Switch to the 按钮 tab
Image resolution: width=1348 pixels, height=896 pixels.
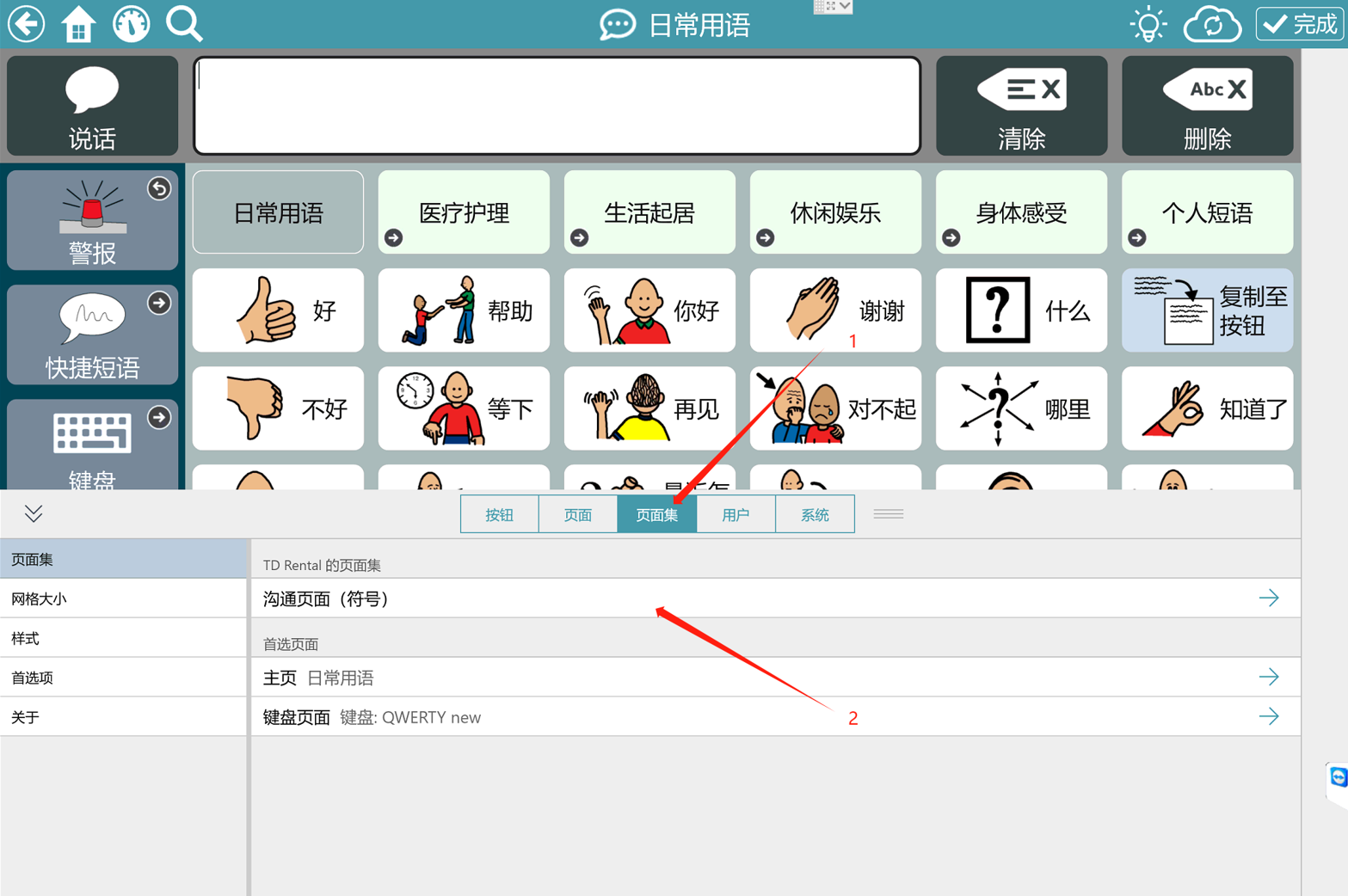tap(499, 514)
